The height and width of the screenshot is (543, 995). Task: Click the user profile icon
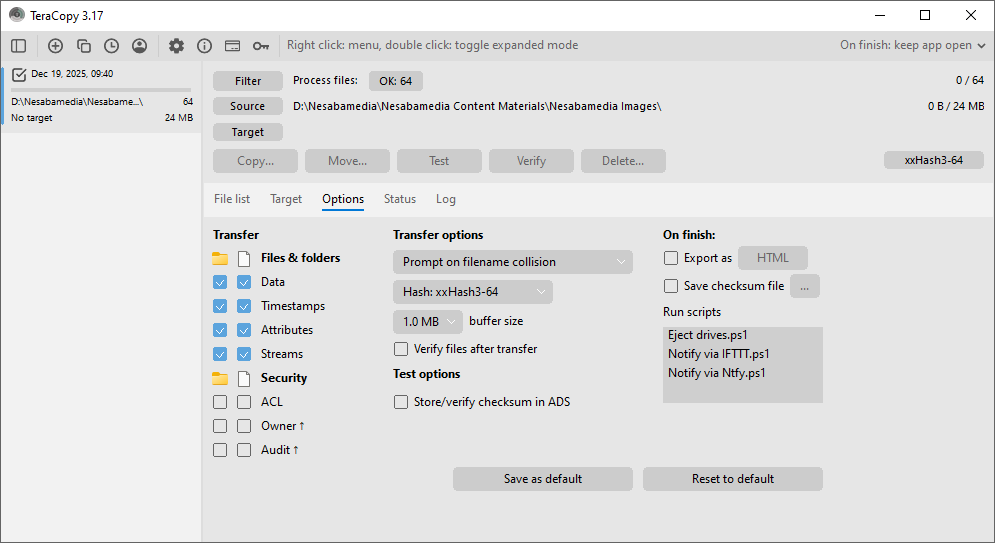click(139, 45)
